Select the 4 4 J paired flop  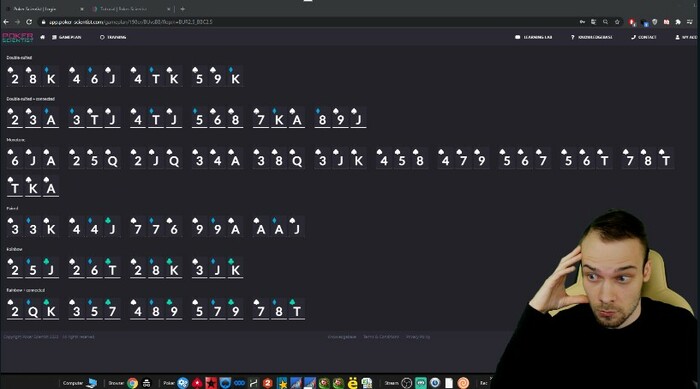94,227
